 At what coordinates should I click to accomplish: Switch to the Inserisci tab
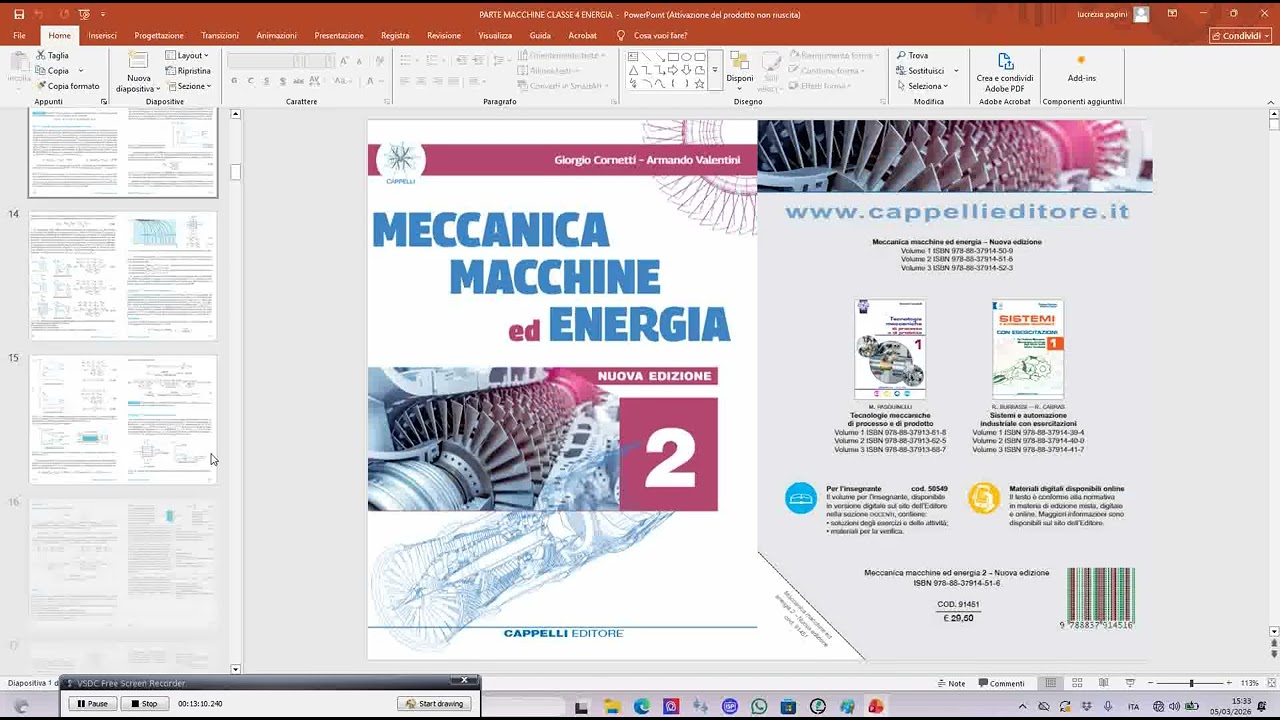[102, 35]
